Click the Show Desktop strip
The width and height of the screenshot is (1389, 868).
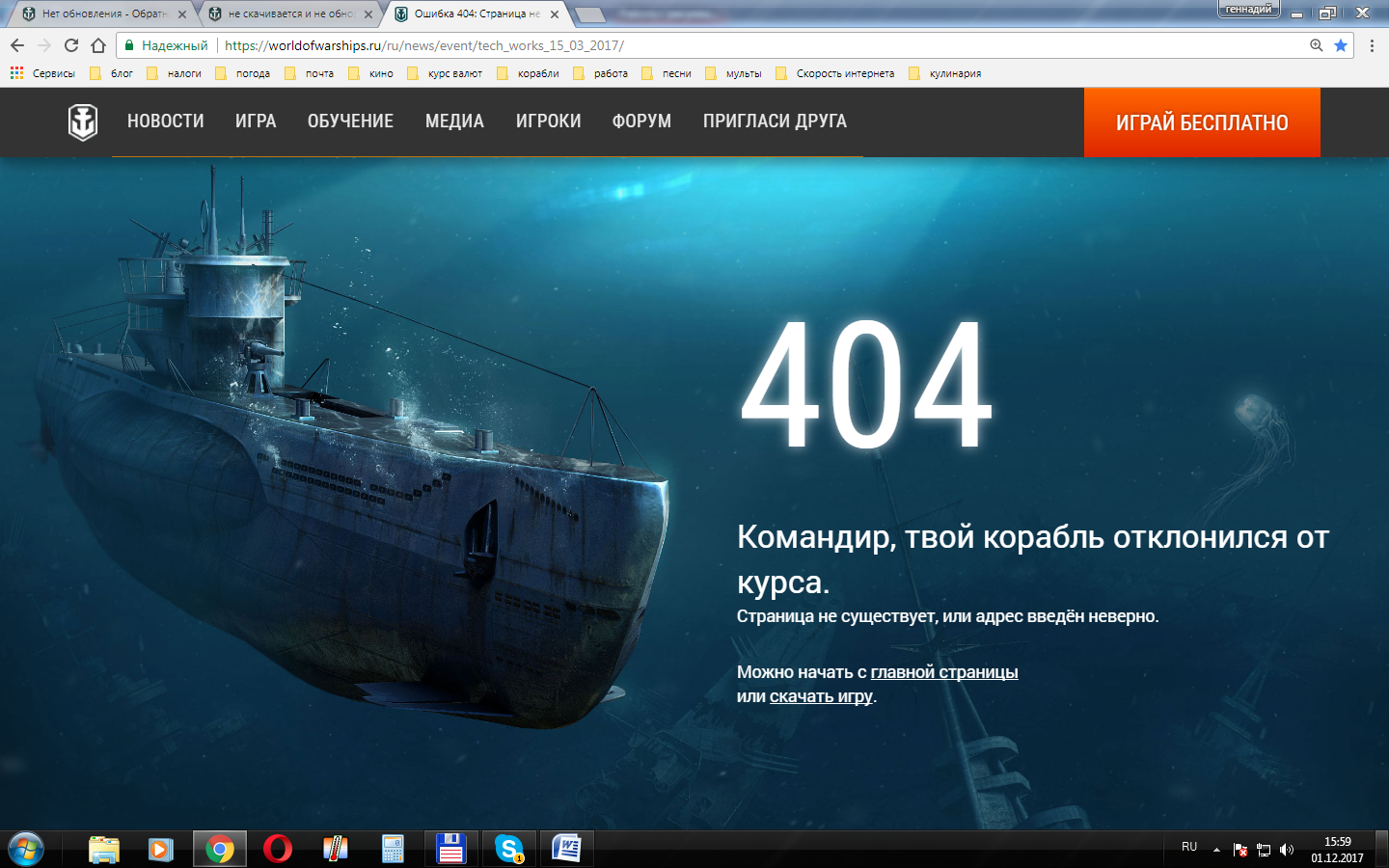coord(1381,850)
